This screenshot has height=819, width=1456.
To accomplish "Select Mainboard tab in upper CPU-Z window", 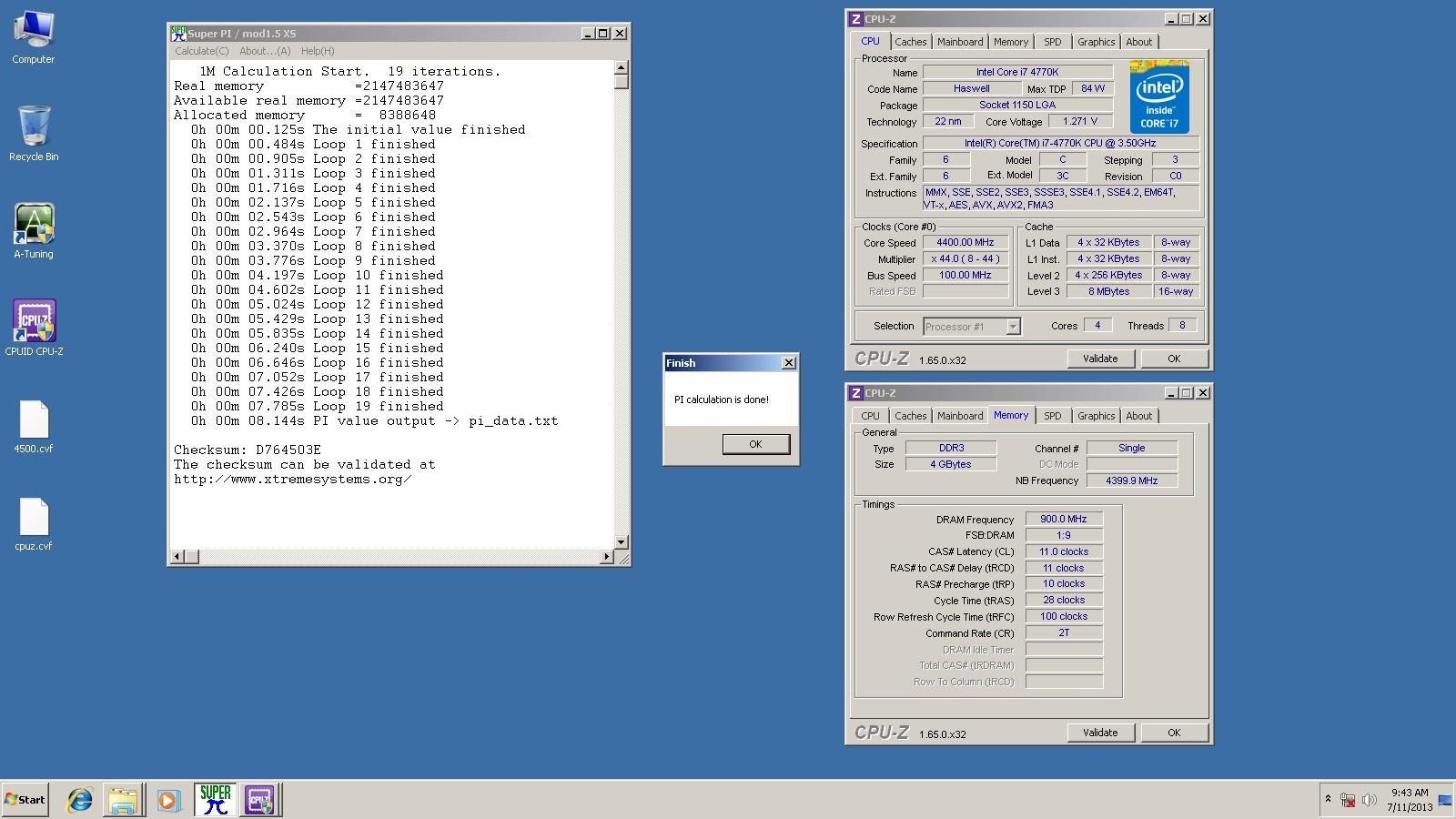I will (960, 42).
